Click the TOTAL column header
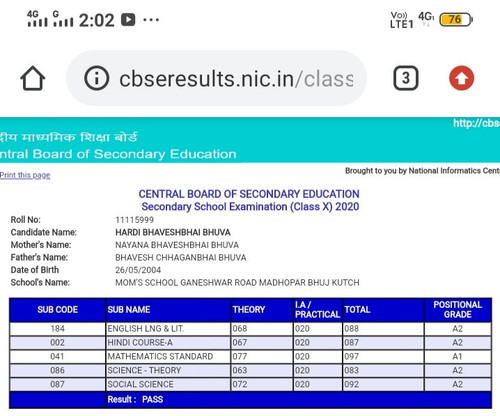Image resolution: width=500 pixels, height=416 pixels. 383,310
